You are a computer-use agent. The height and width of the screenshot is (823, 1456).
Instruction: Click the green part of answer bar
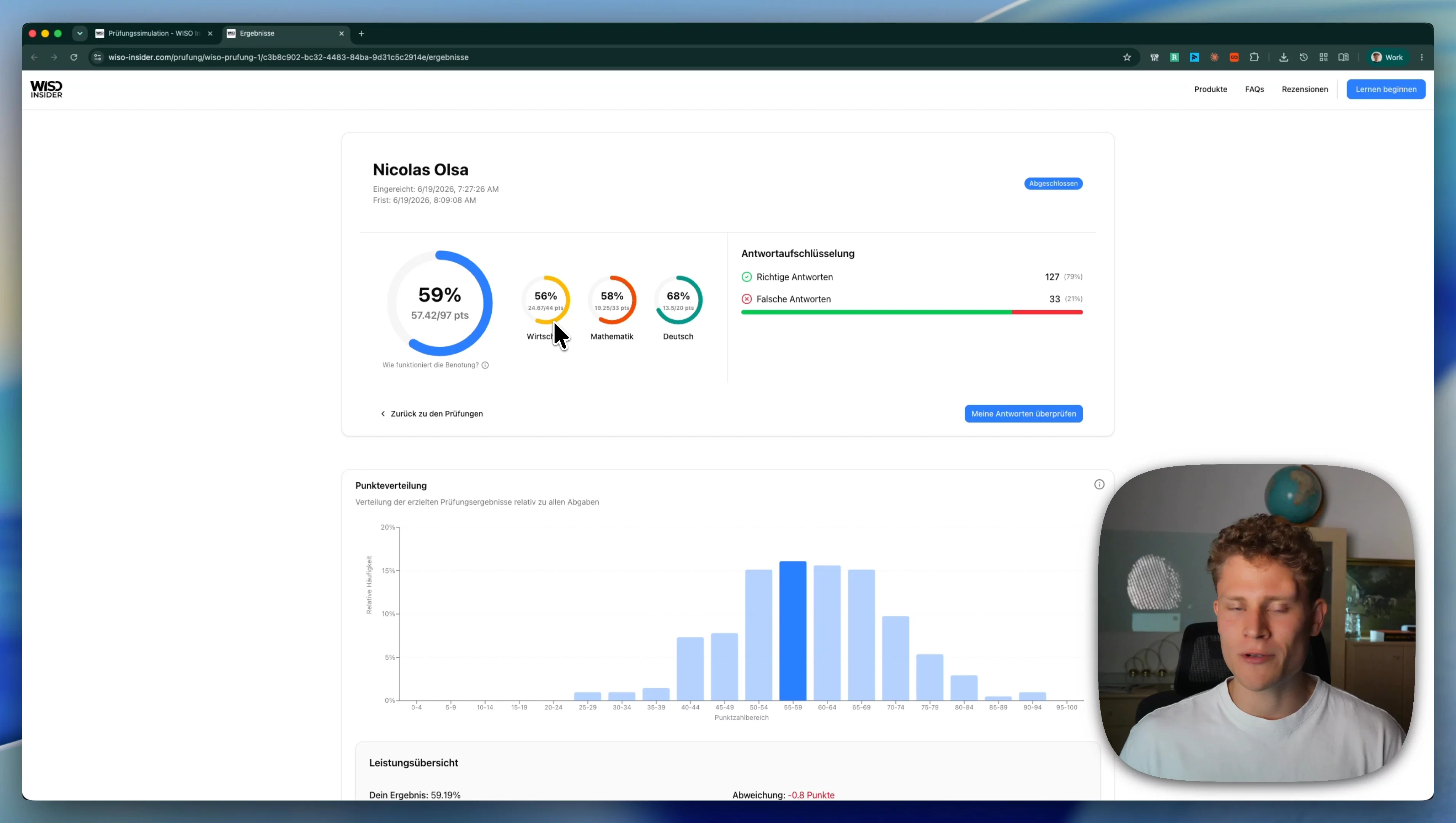pos(876,312)
